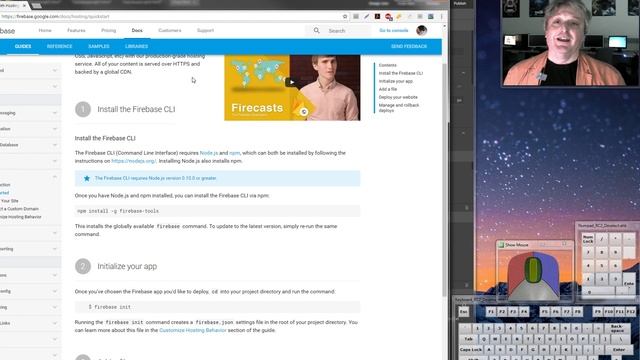This screenshot has width=640, height=360.
Task: Click Go to console link
Action: click(x=394, y=31)
